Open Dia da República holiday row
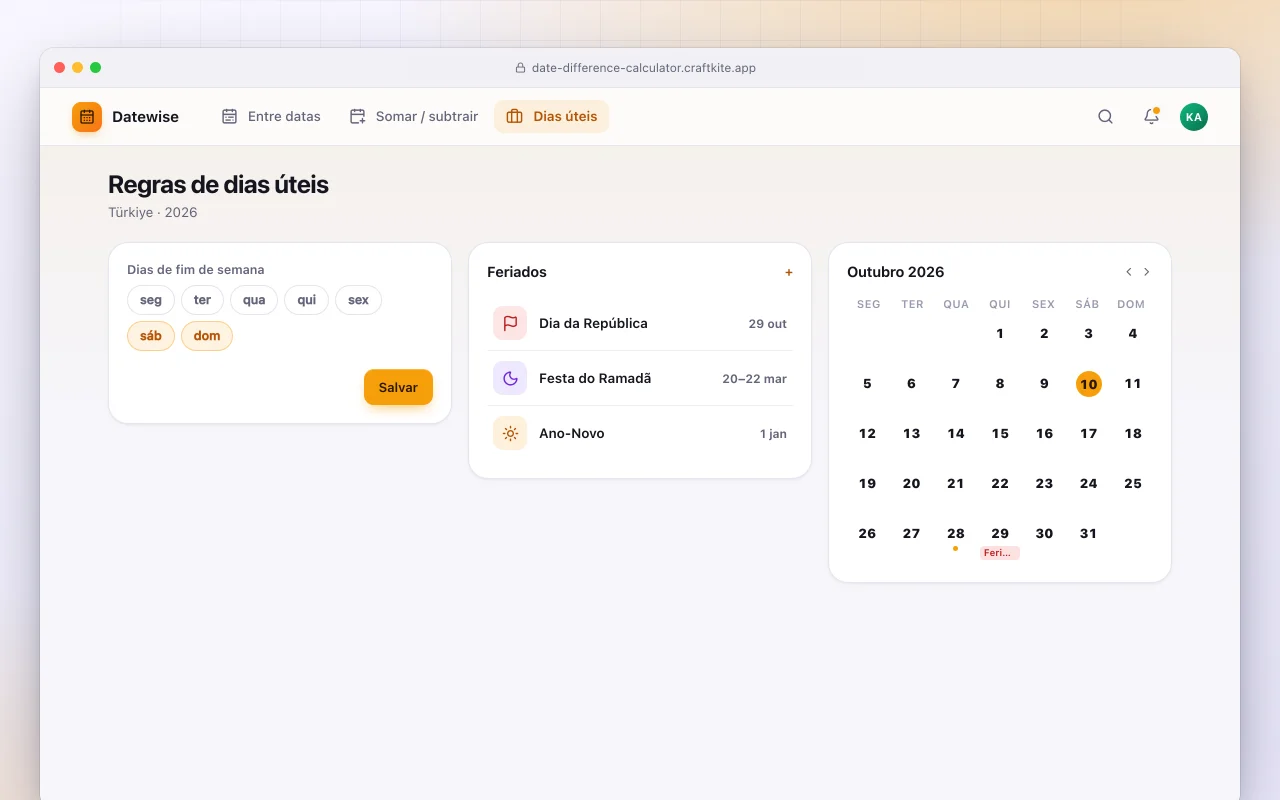Image resolution: width=1280 pixels, height=800 pixels. [x=640, y=323]
